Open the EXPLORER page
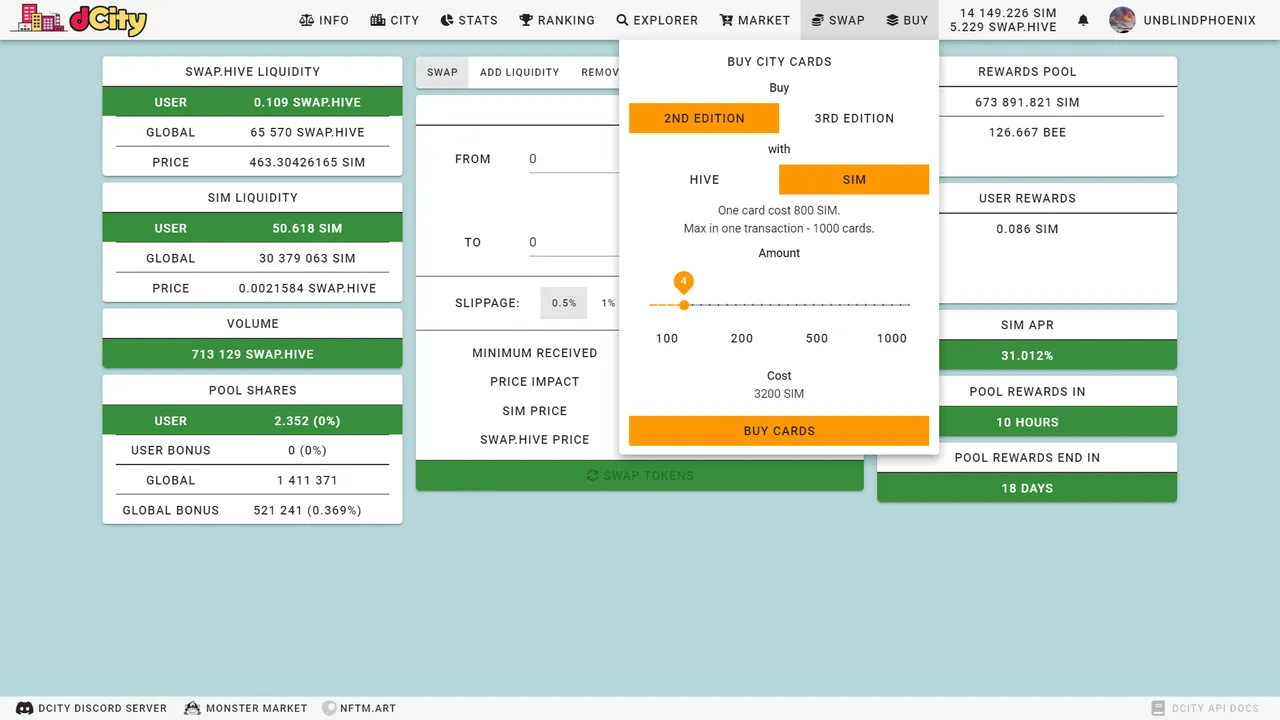 [657, 20]
